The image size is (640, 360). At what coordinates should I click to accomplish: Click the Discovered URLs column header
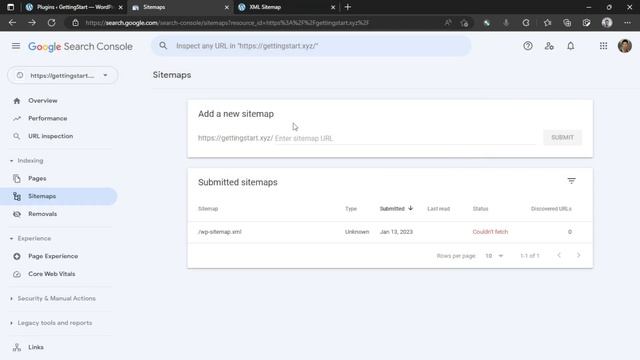pos(551,209)
